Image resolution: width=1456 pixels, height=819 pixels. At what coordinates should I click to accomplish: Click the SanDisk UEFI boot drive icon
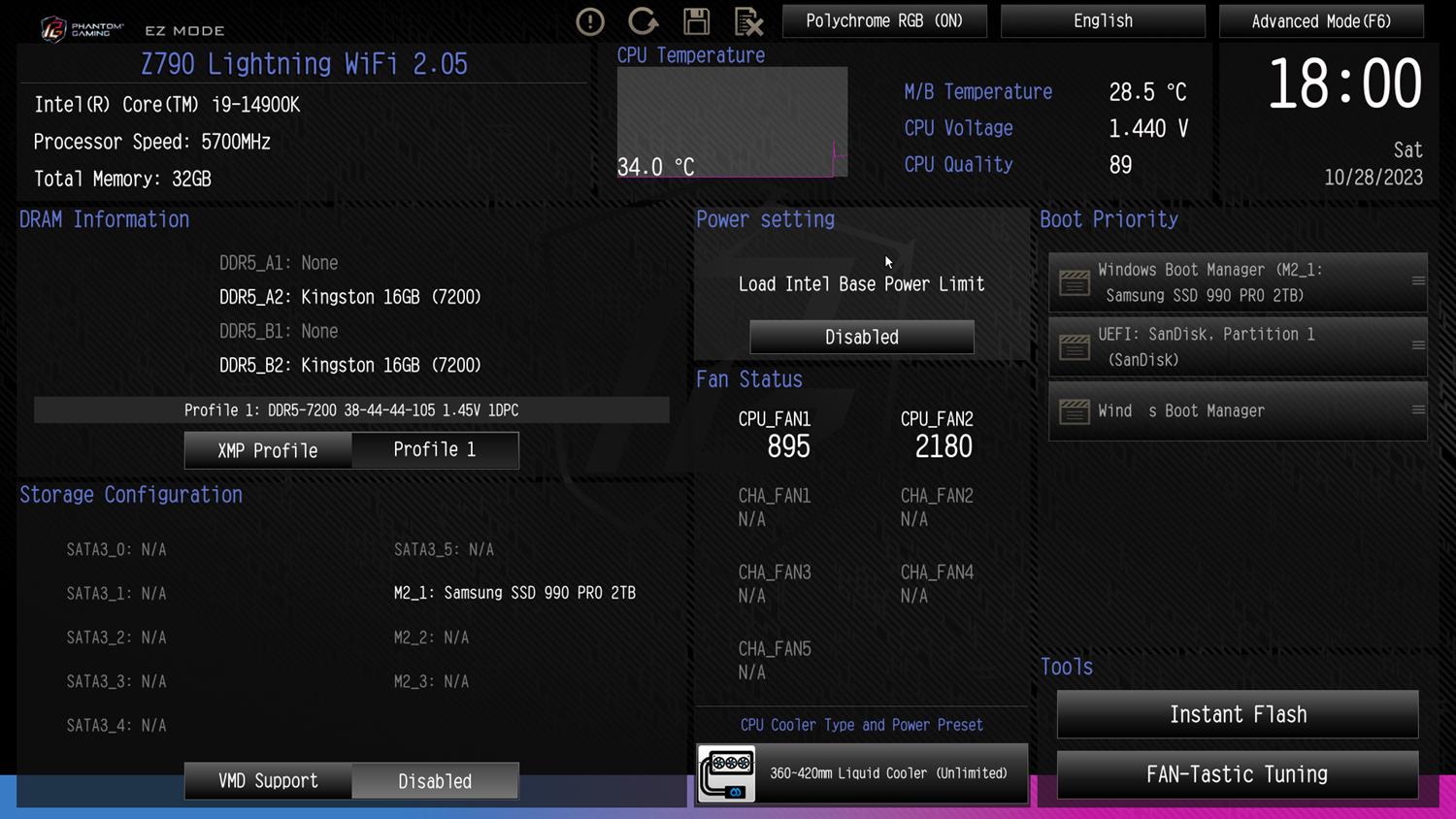tap(1075, 346)
